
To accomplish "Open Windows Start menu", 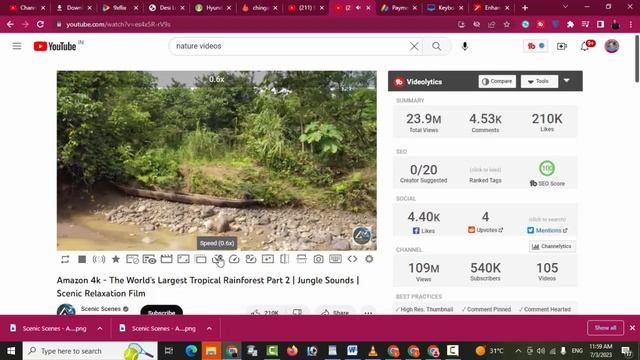I will click(x=11, y=351).
